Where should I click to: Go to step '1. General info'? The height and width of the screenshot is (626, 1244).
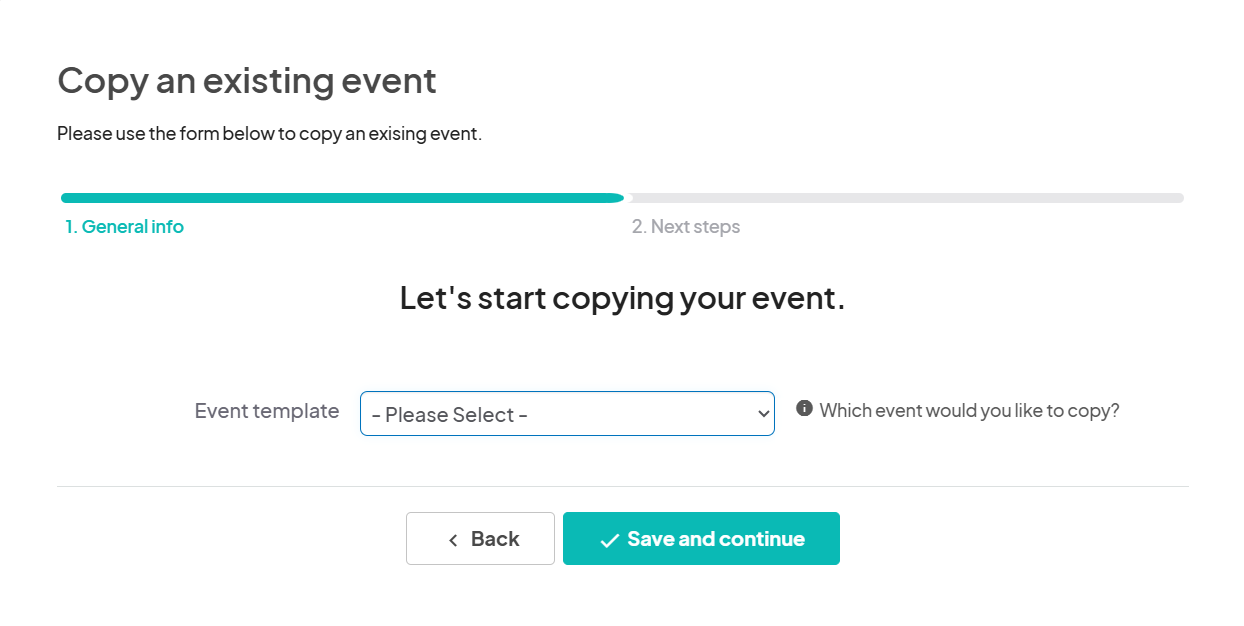pyautogui.click(x=125, y=227)
